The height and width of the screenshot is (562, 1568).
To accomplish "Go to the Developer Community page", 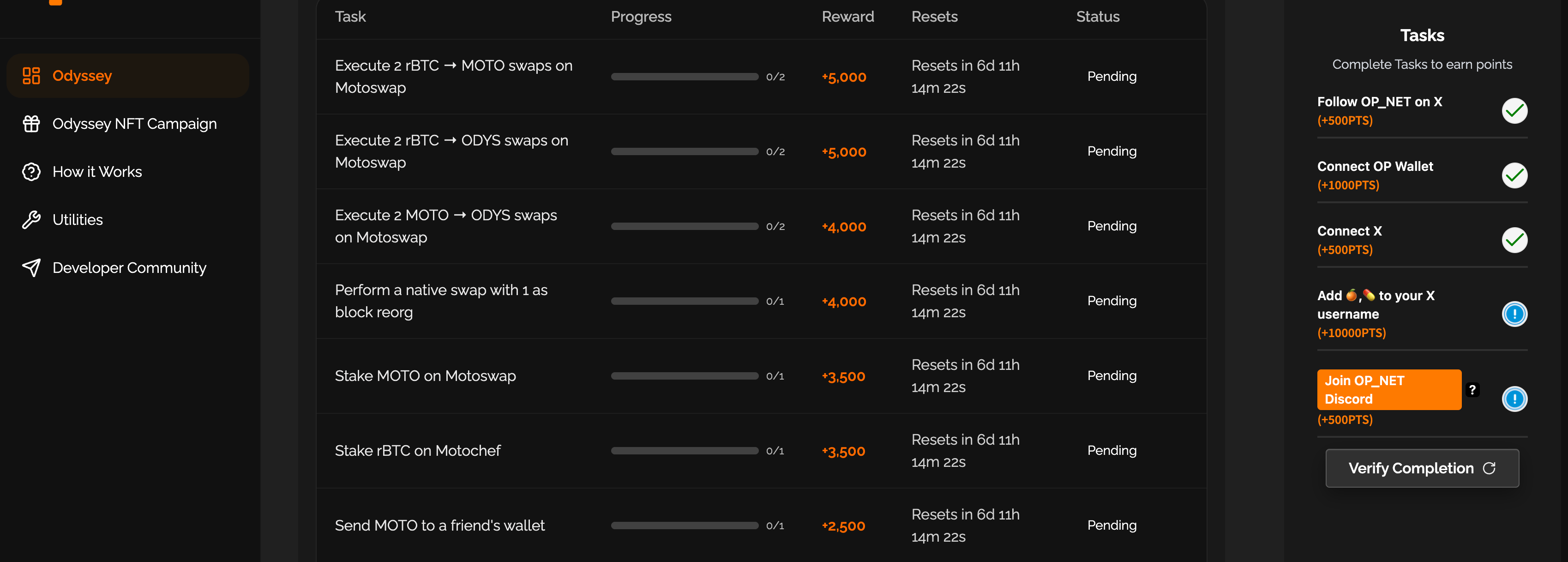I will 129,268.
